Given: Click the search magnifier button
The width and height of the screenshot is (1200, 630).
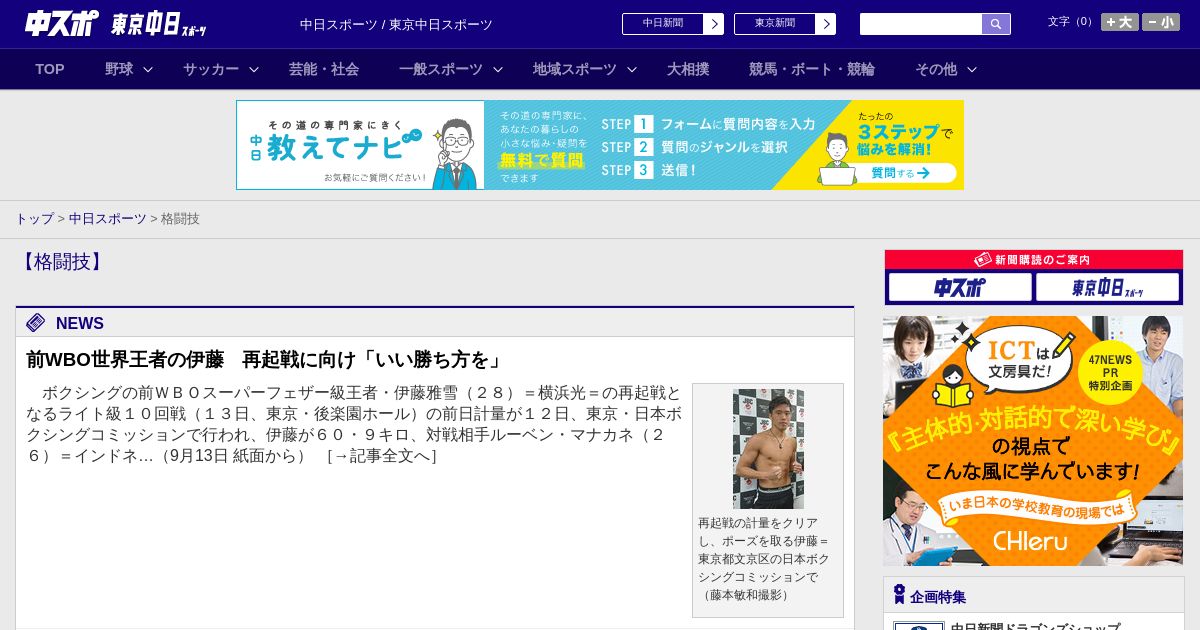Looking at the screenshot, I should pyautogui.click(x=996, y=24).
